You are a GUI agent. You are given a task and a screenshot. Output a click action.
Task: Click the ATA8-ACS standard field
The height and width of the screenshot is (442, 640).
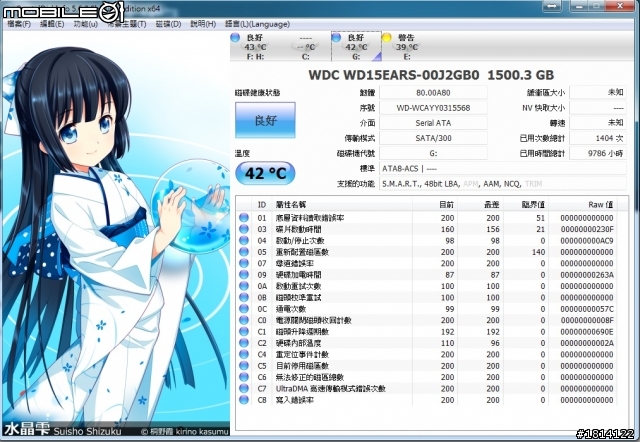[x=503, y=169]
